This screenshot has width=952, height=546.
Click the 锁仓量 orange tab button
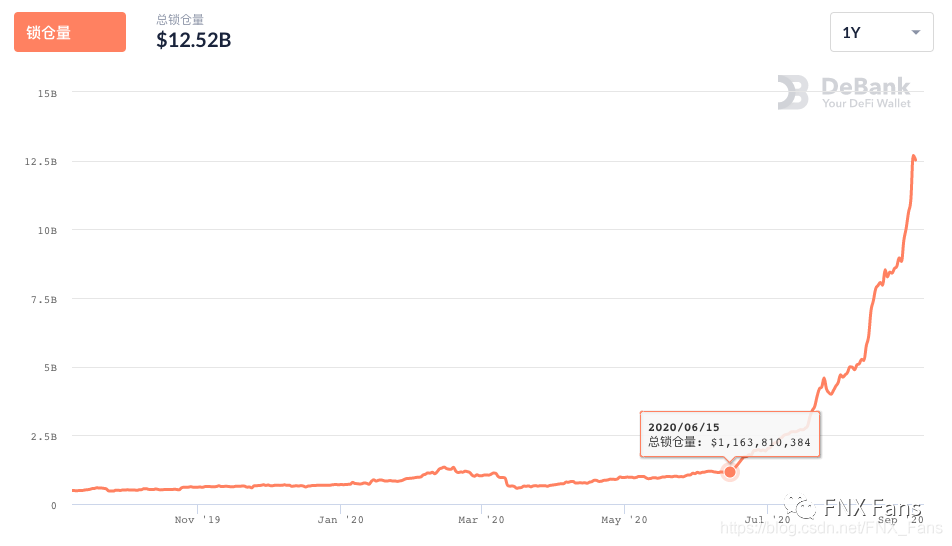70,32
